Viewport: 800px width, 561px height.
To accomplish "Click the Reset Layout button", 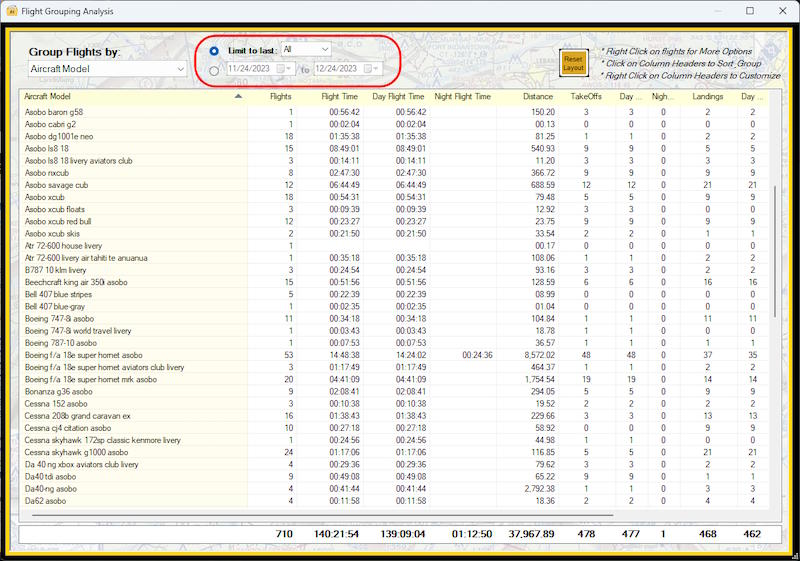I will [573, 63].
